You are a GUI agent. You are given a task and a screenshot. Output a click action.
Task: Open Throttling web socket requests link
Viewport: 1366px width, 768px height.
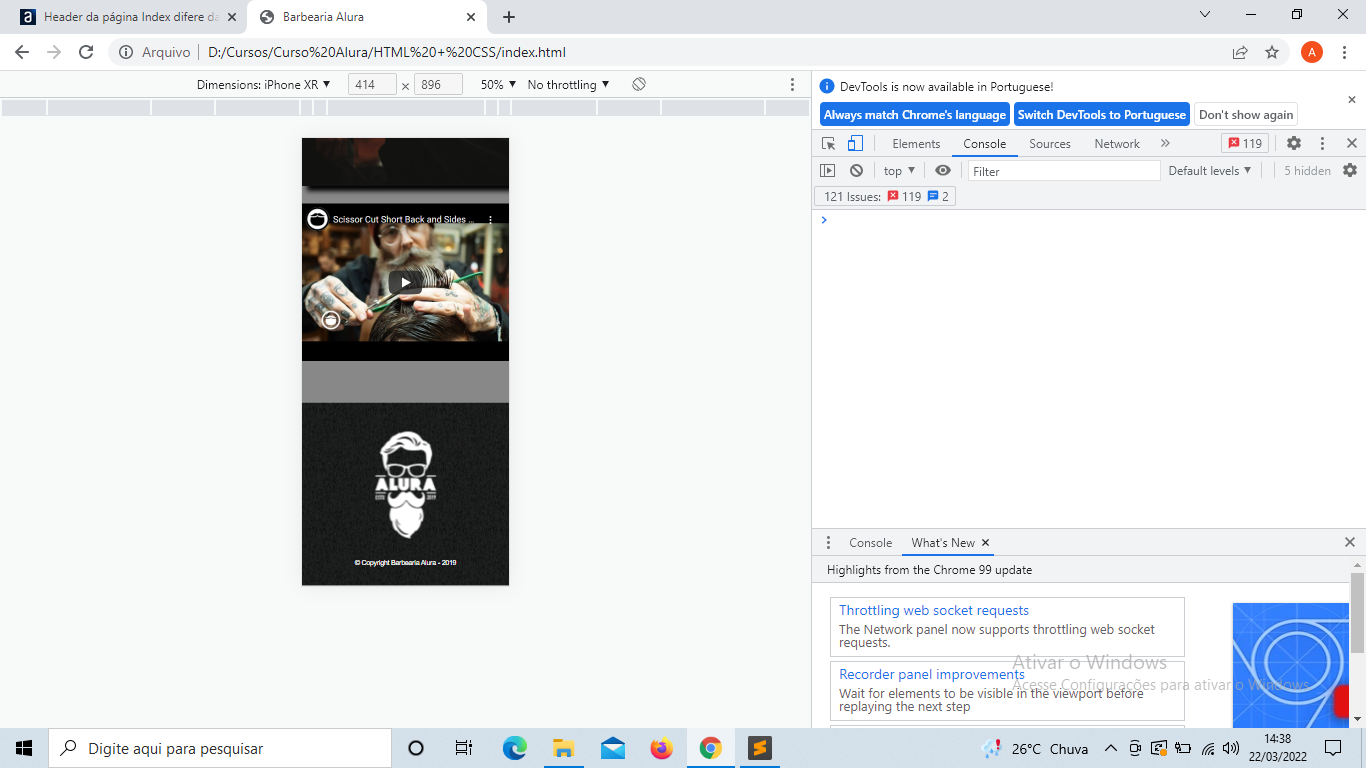click(x=934, y=610)
